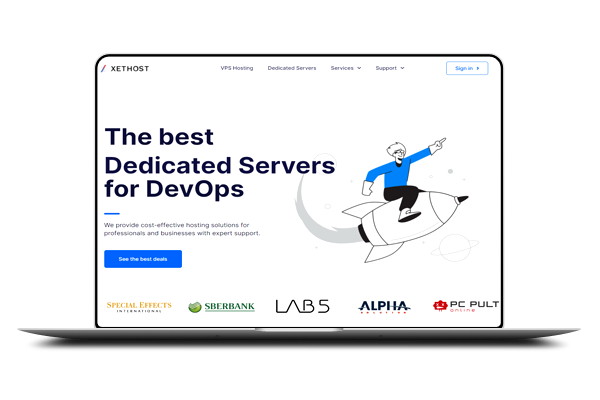600x400 pixels.
Task: Click the Special Effects International logo
Action: click(x=139, y=305)
